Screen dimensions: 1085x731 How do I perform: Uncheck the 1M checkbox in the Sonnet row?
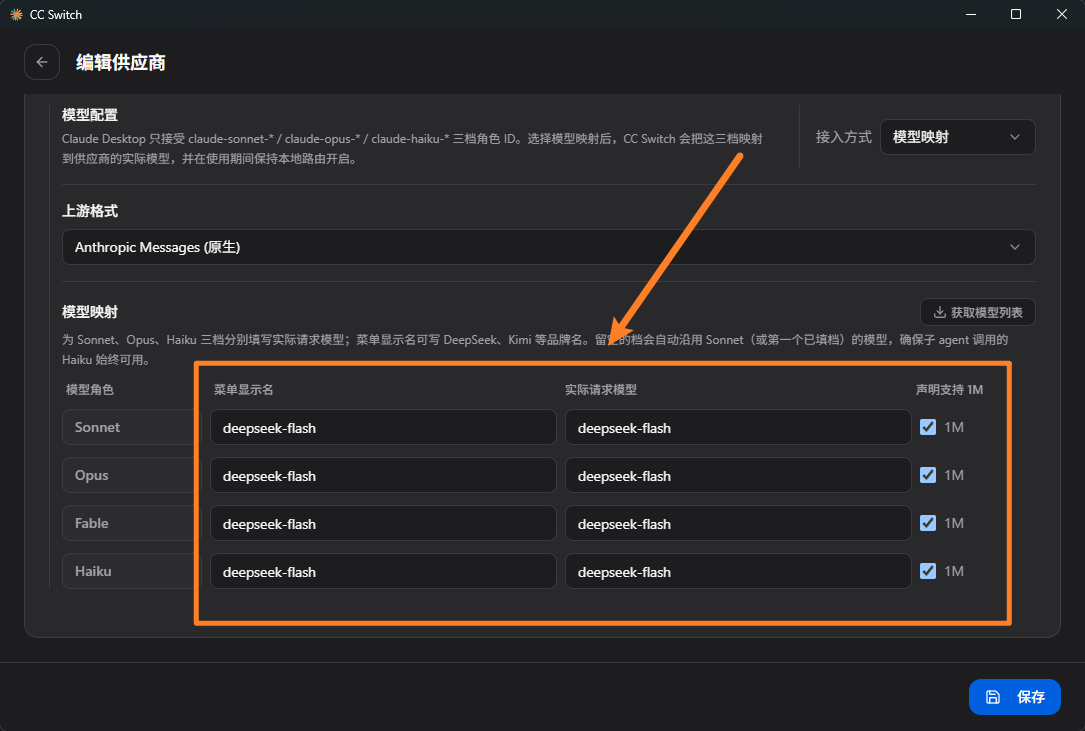pos(928,427)
